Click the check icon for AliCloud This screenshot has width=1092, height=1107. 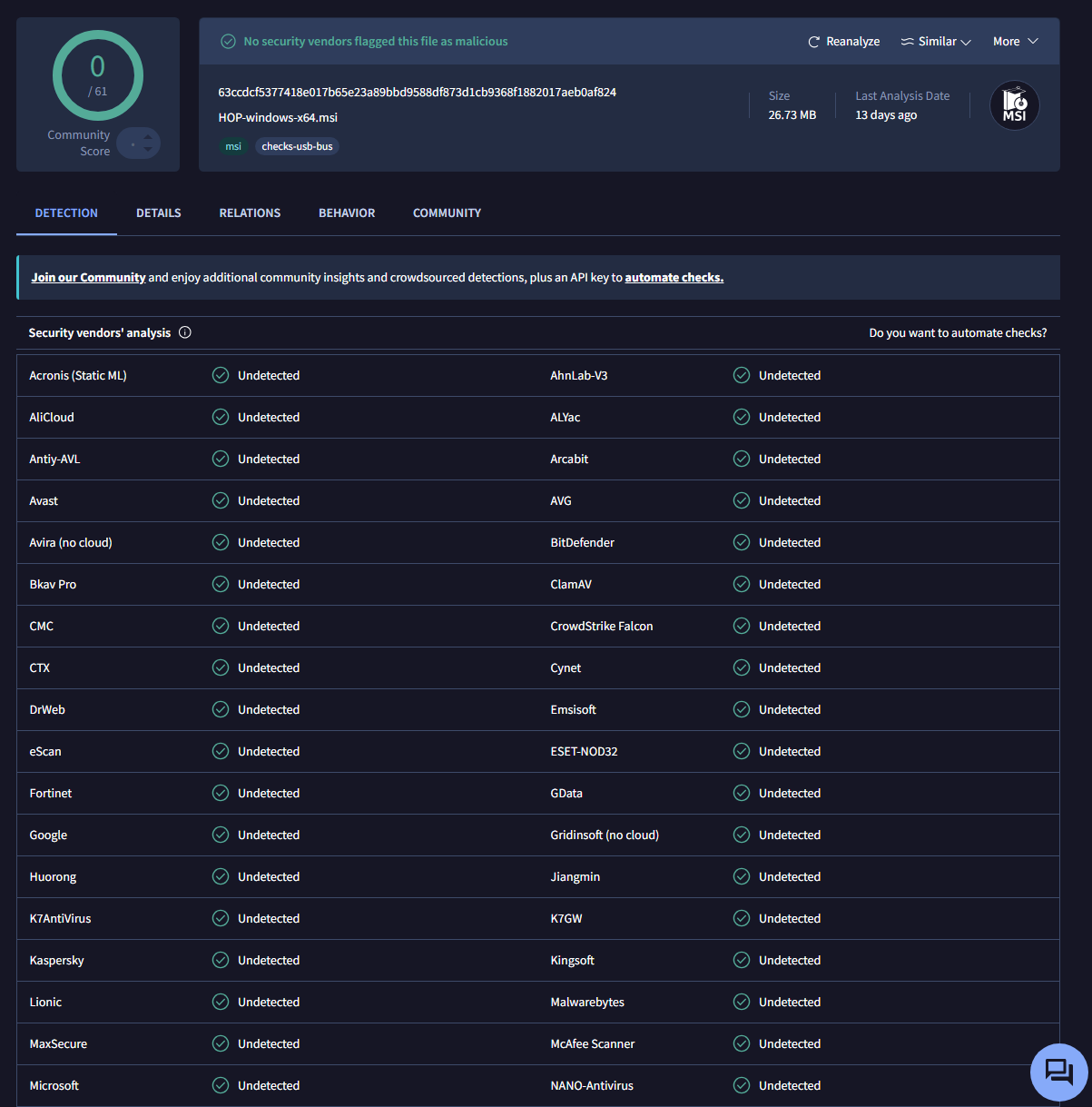221,417
